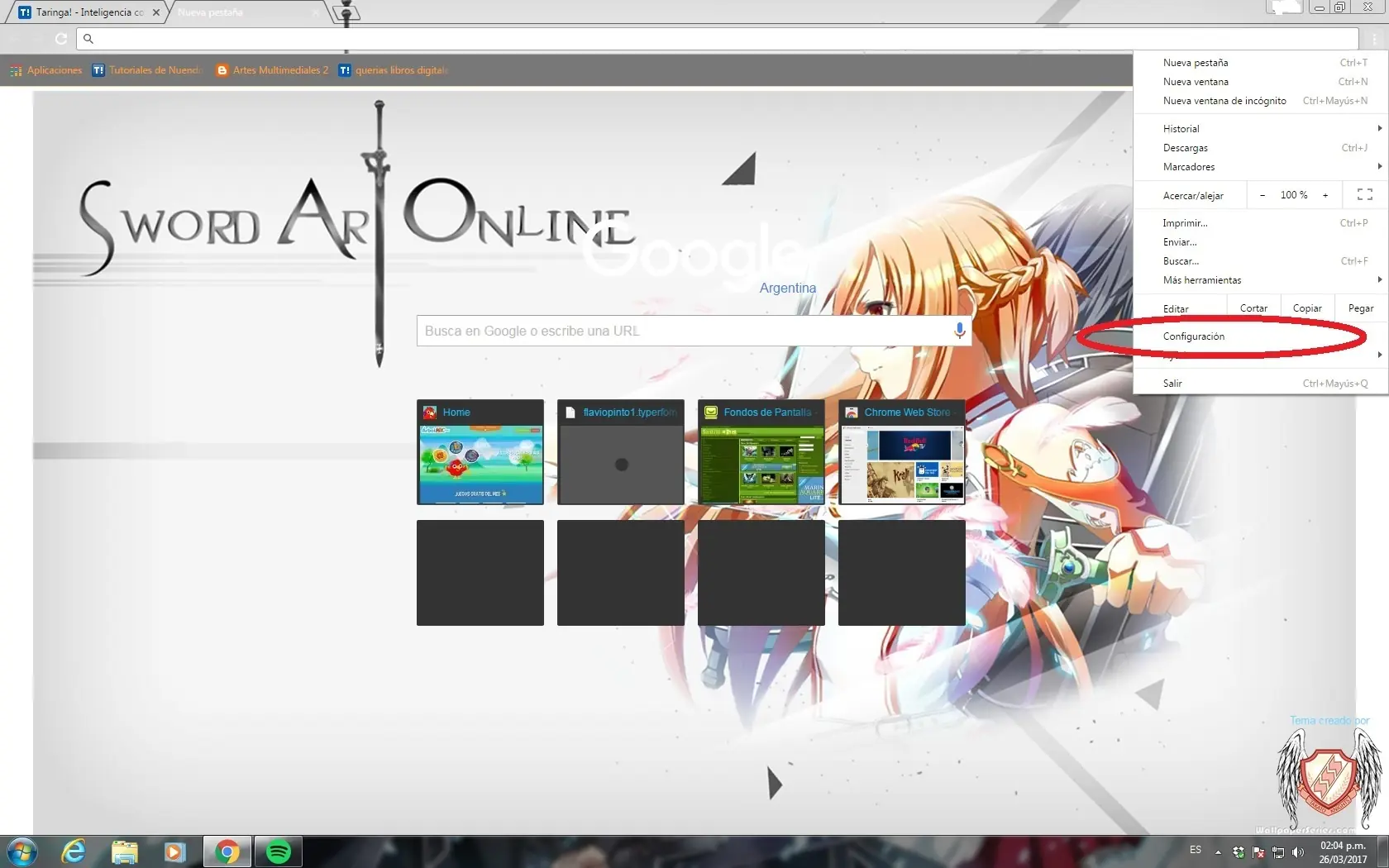Screen dimensions: 1389x868
Task: Focus the browser address bar
Action: click(x=718, y=39)
